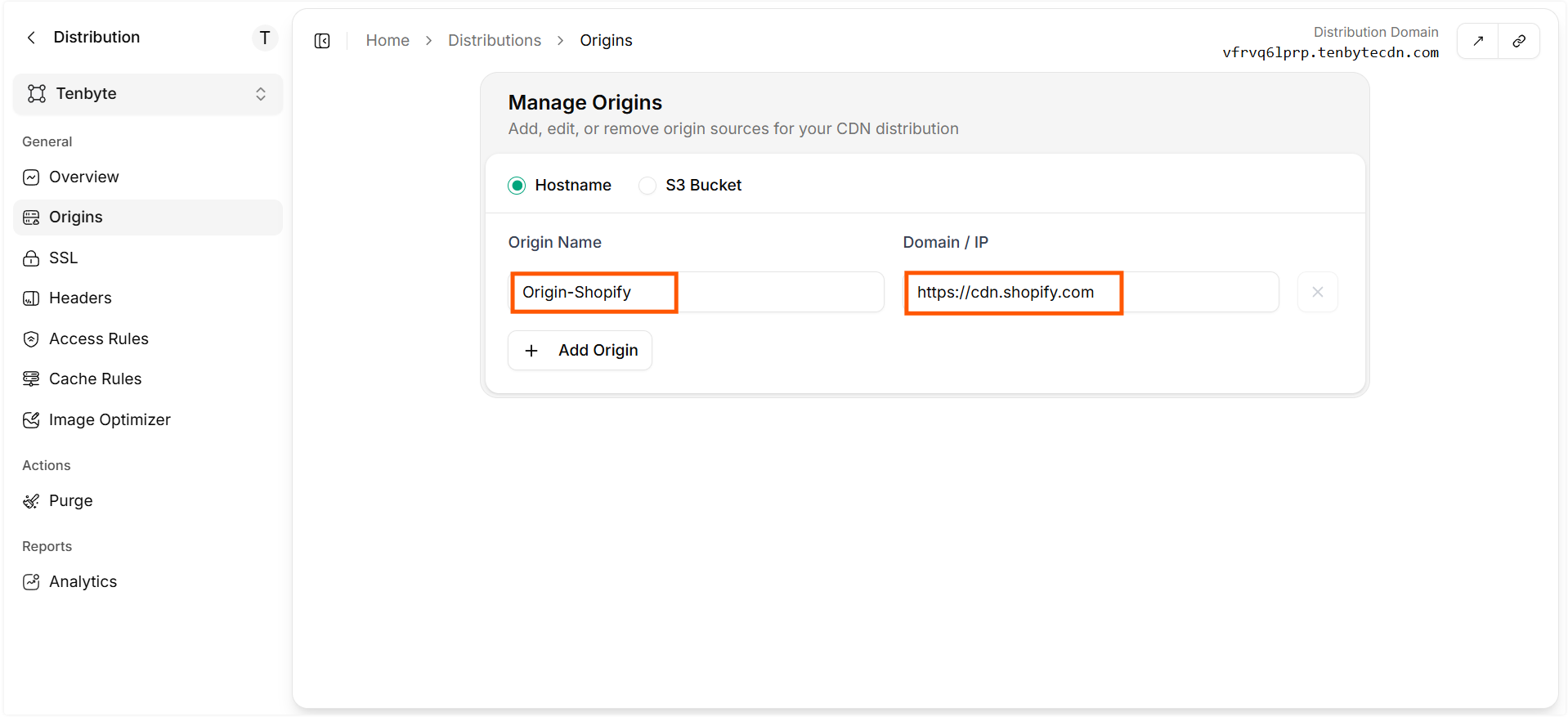
Task: Copy the distribution domain link icon
Action: (1519, 41)
